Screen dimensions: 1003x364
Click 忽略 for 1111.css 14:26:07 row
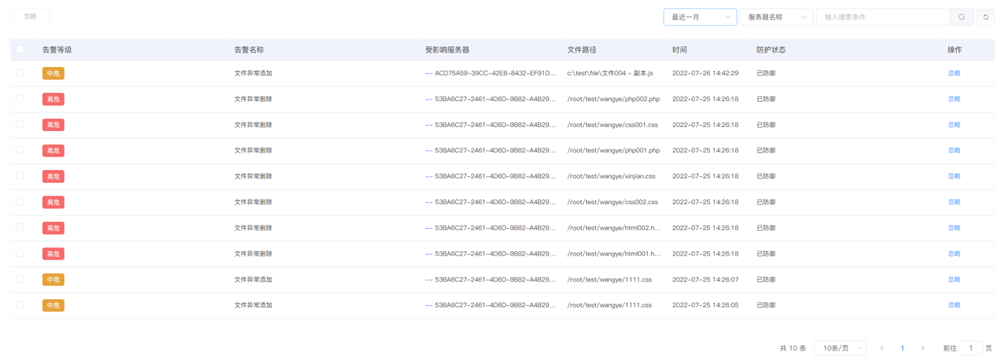(954, 279)
